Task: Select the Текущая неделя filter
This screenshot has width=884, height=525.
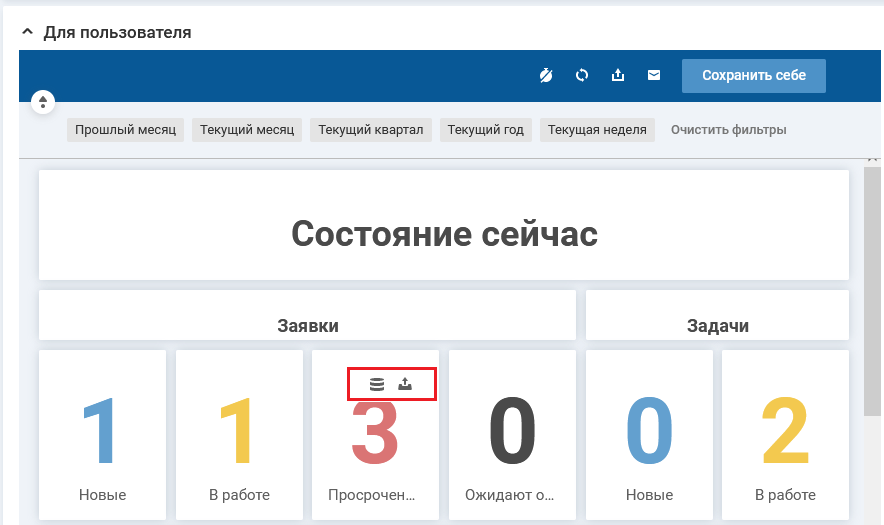Action: 597,130
